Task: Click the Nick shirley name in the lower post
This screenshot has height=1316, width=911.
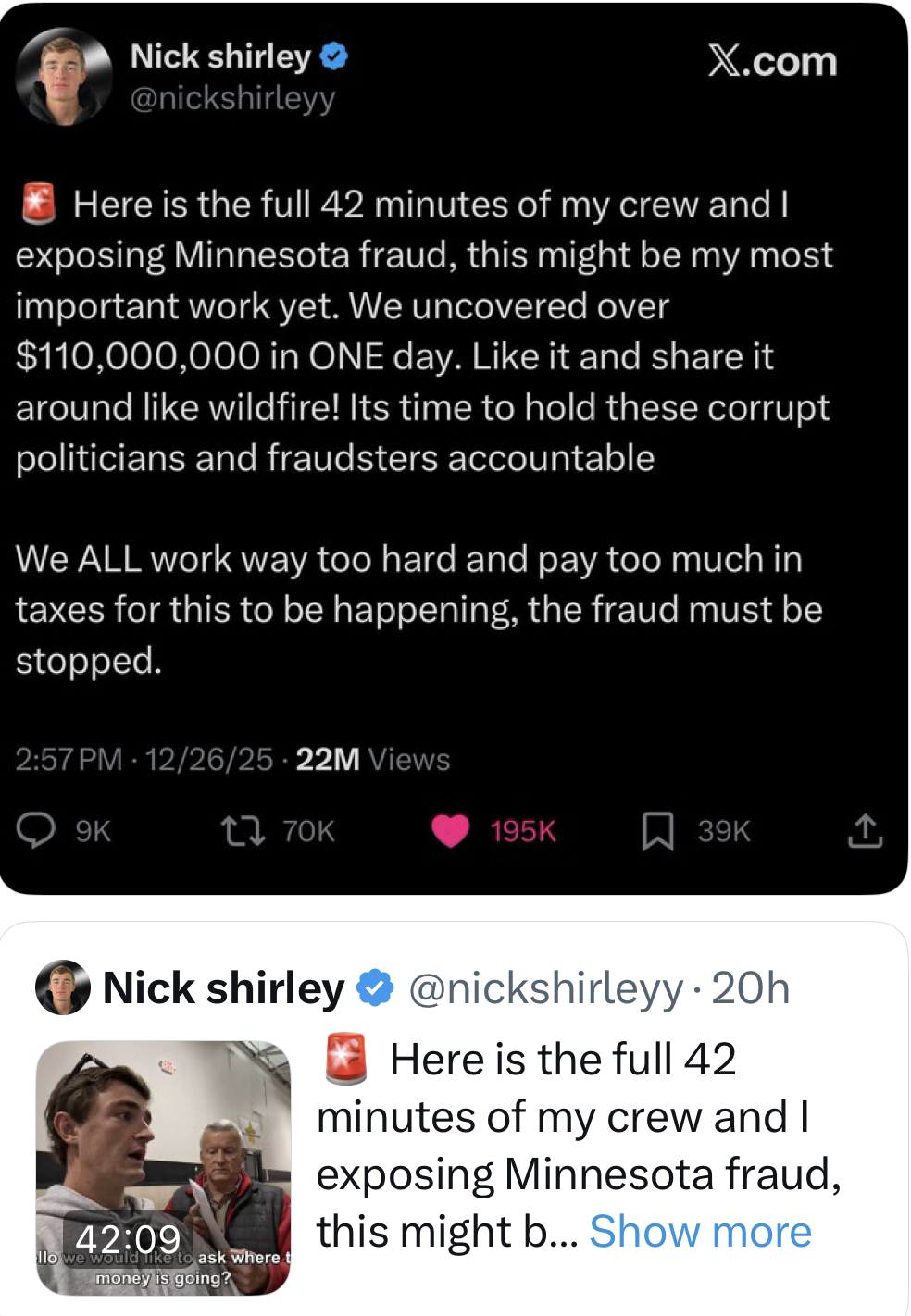Action: pos(223,987)
